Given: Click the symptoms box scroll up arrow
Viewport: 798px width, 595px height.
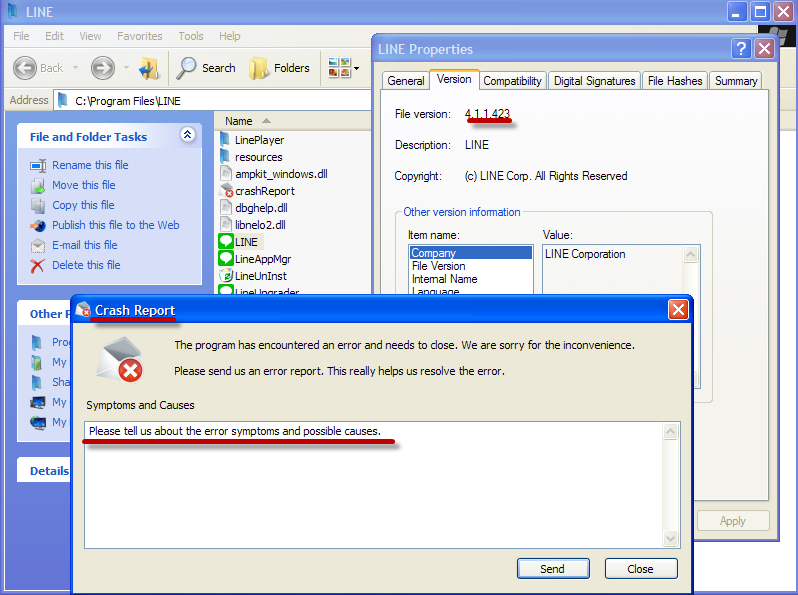Looking at the screenshot, I should (671, 432).
